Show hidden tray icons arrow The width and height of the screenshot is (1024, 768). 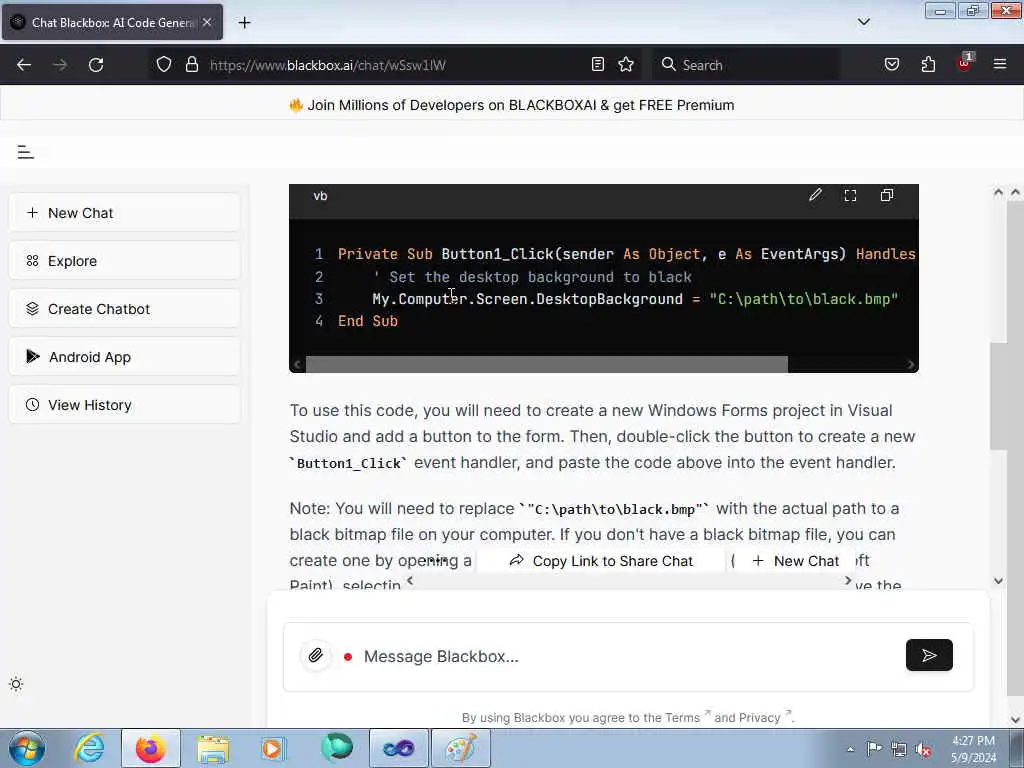tap(850, 750)
